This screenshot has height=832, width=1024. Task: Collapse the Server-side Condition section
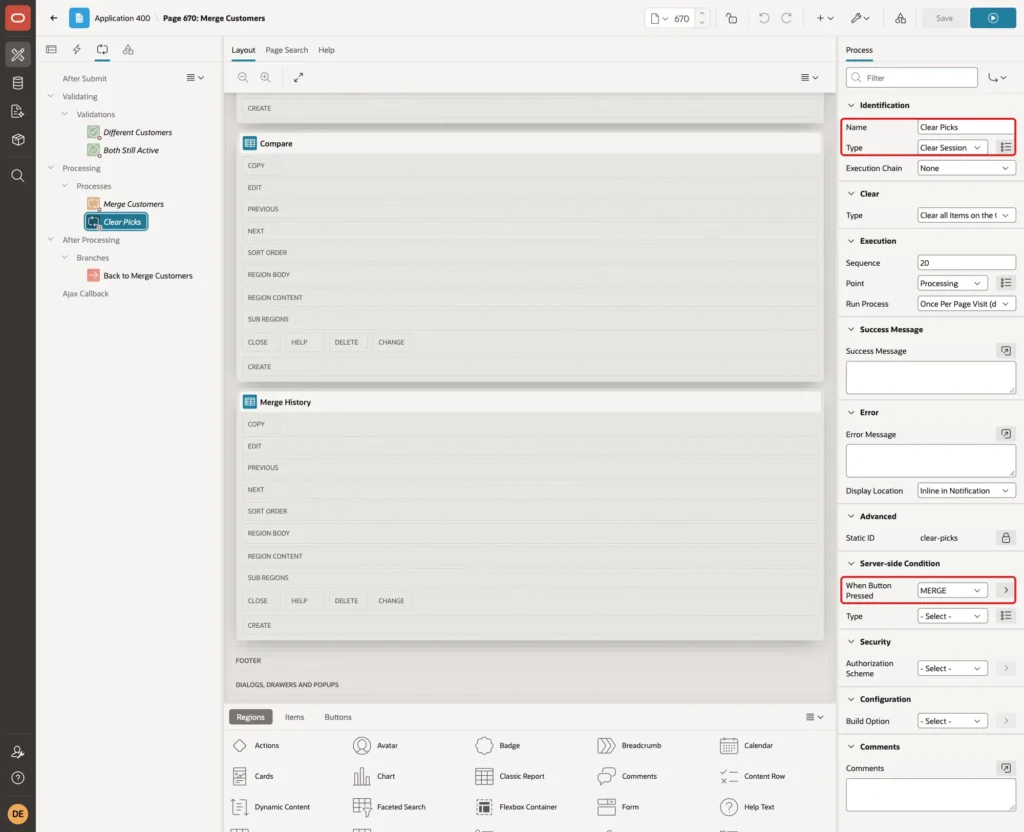pyautogui.click(x=851, y=564)
